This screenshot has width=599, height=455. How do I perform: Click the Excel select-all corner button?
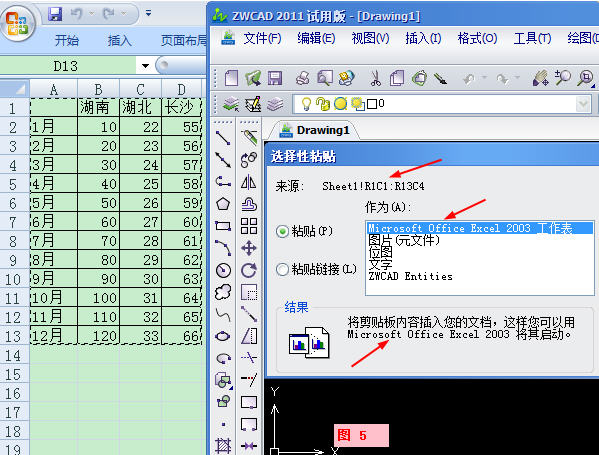15,89
